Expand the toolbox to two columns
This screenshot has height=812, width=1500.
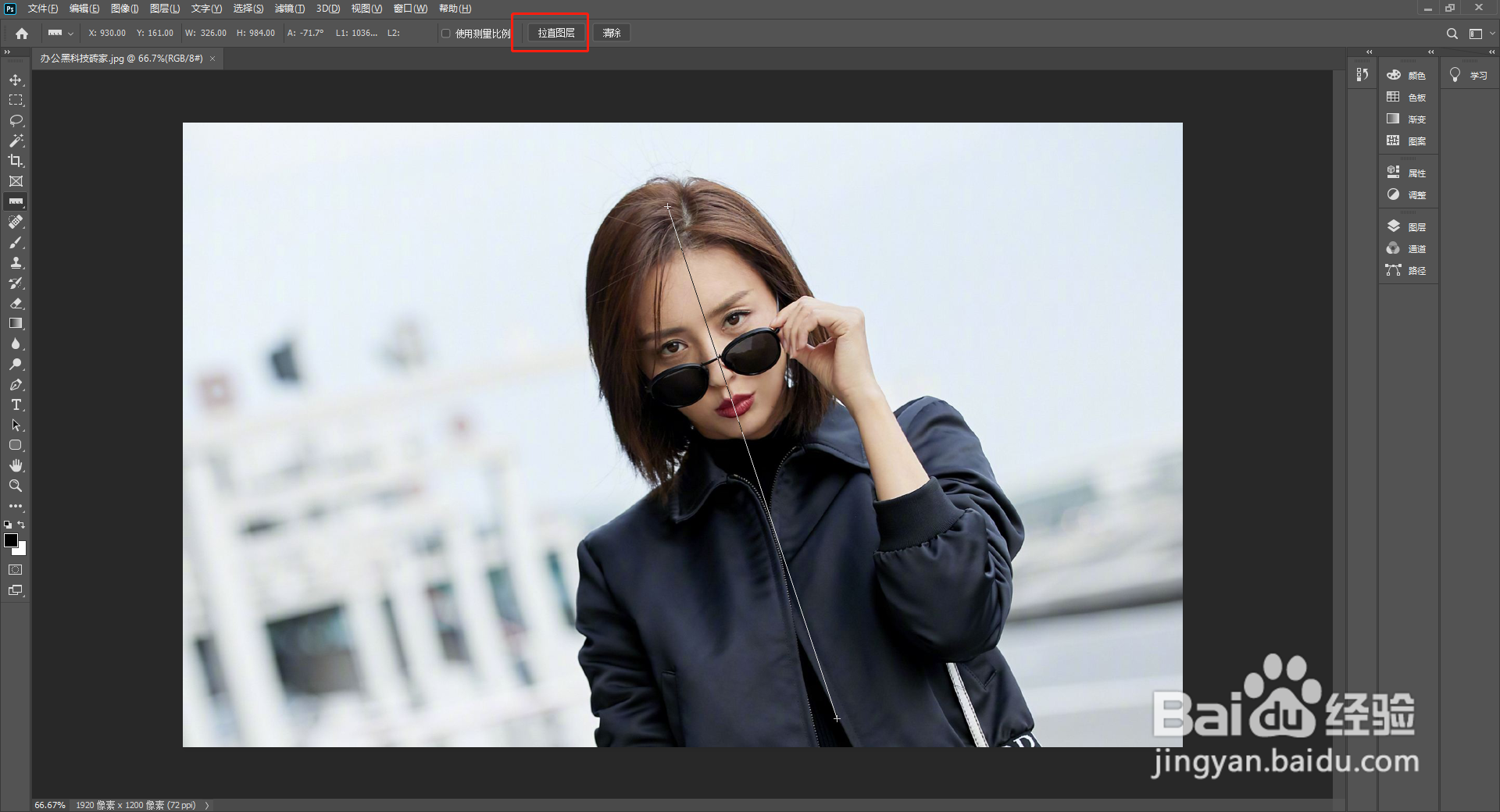7,52
